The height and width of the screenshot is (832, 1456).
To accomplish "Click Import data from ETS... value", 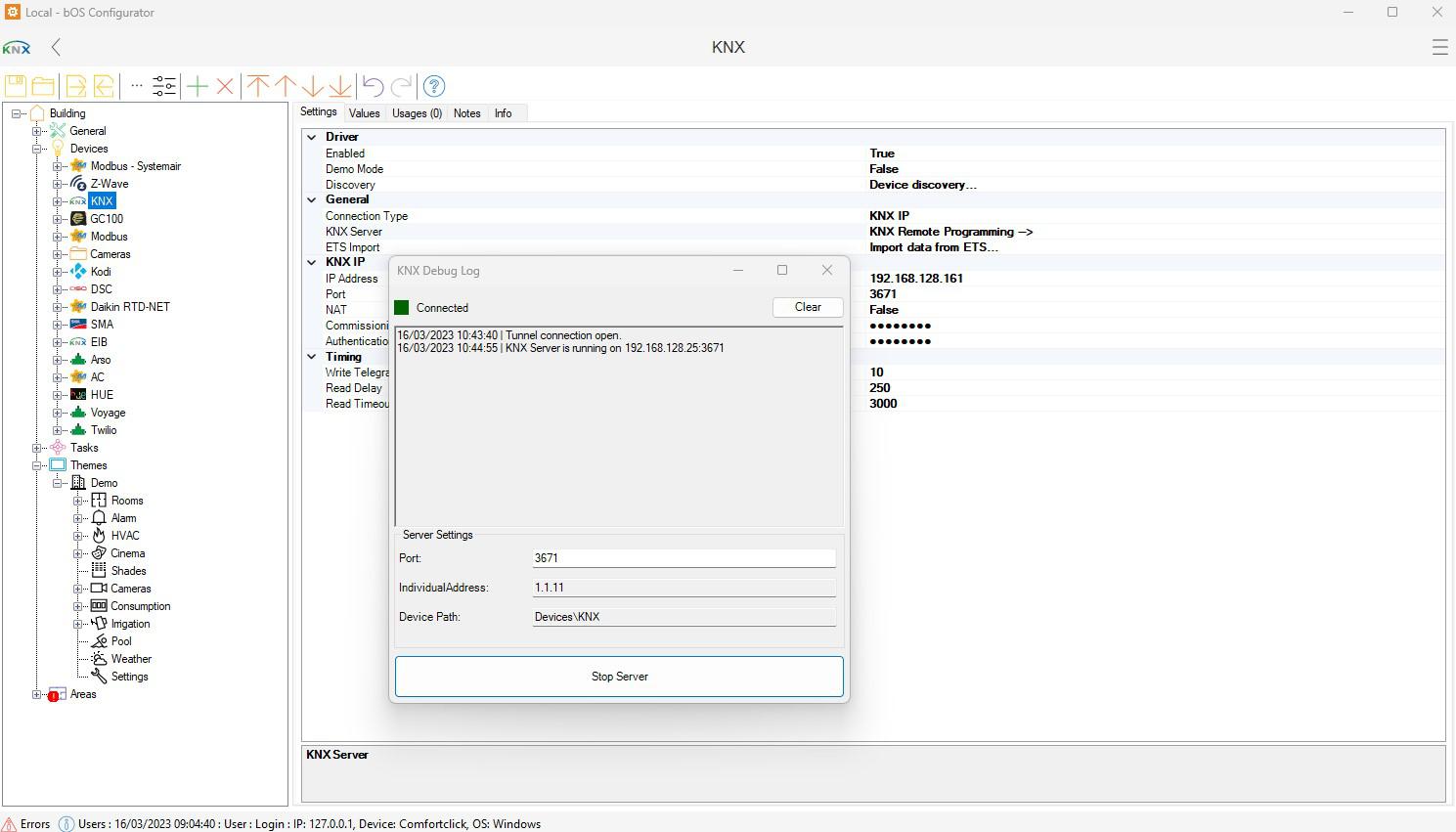I will [x=933, y=247].
